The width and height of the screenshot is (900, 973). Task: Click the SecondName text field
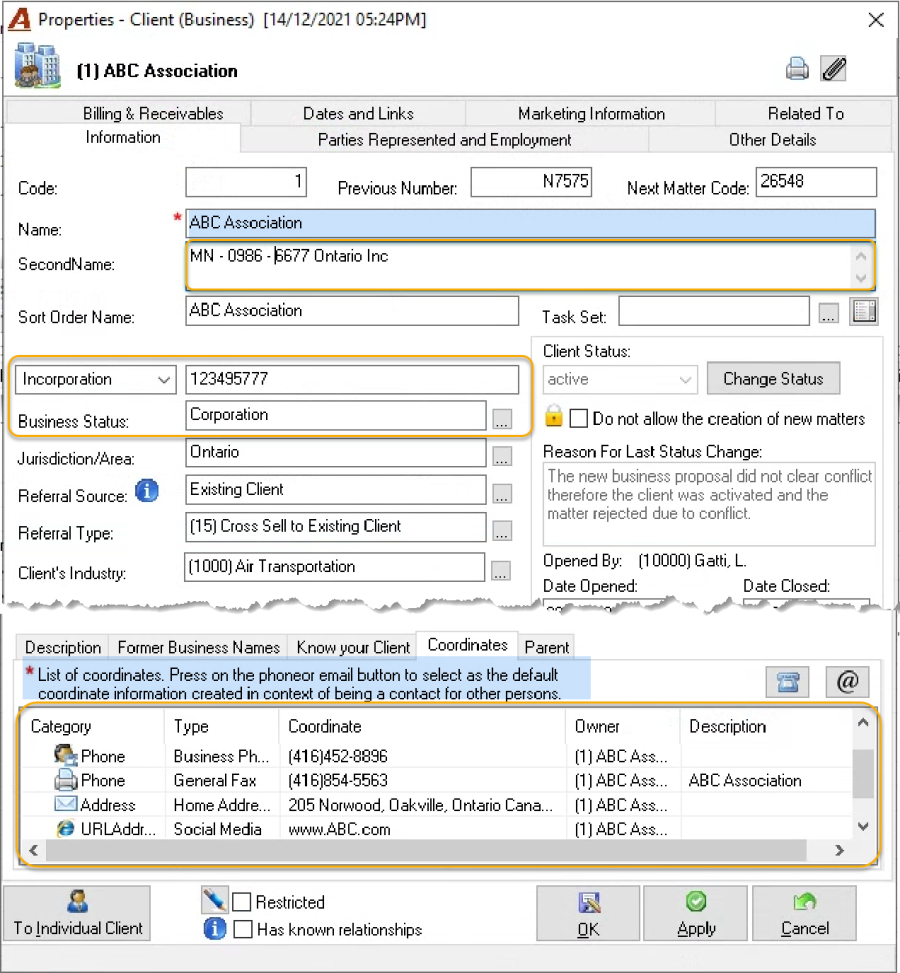[x=531, y=266]
